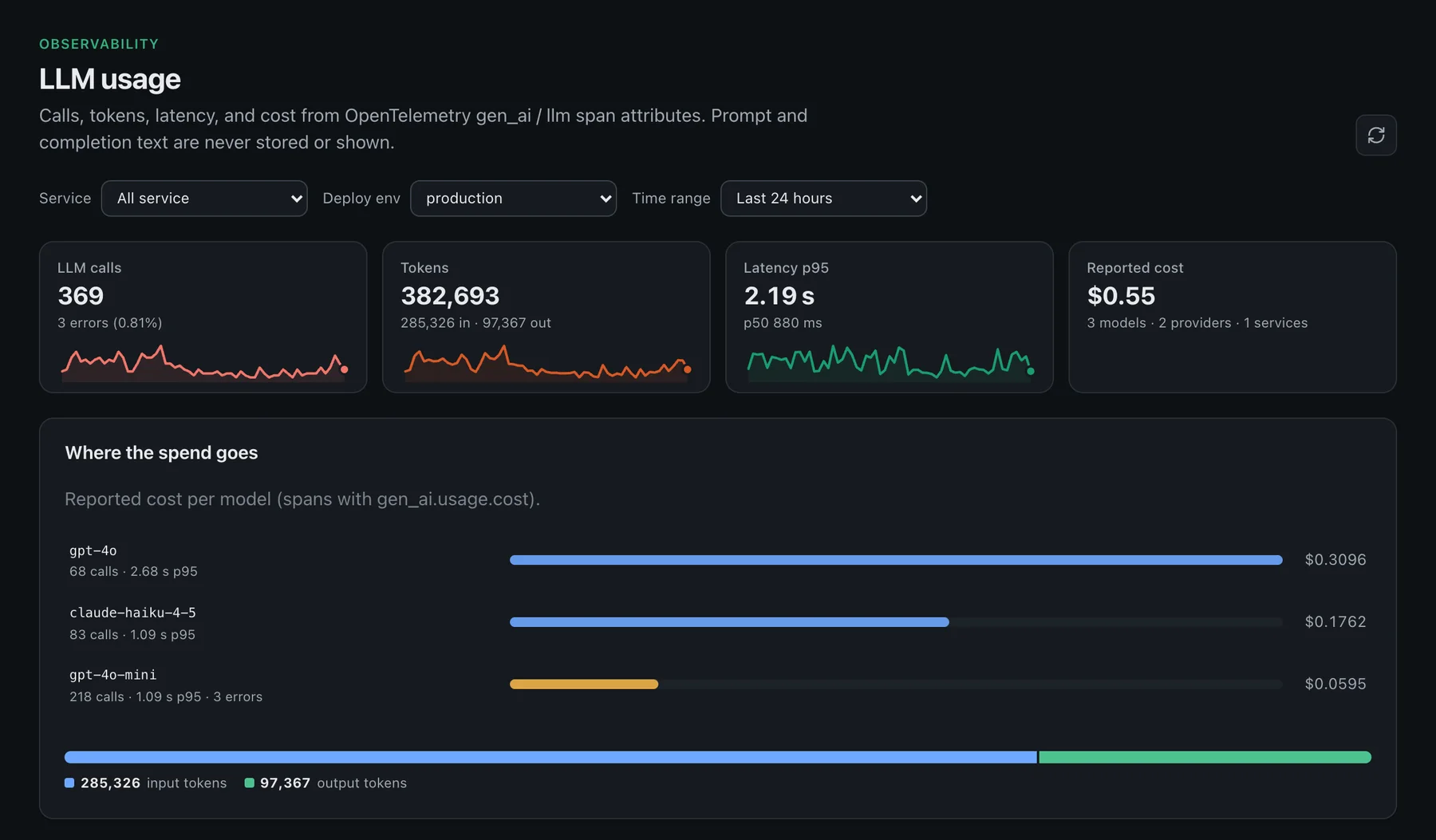Click the gpt-4o cost bar
This screenshot has height=840, width=1436.
[x=896, y=560]
